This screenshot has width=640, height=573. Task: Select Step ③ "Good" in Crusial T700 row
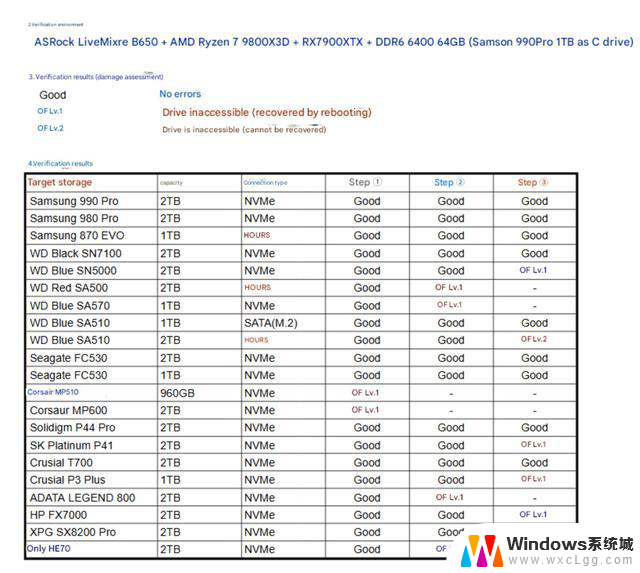534,462
